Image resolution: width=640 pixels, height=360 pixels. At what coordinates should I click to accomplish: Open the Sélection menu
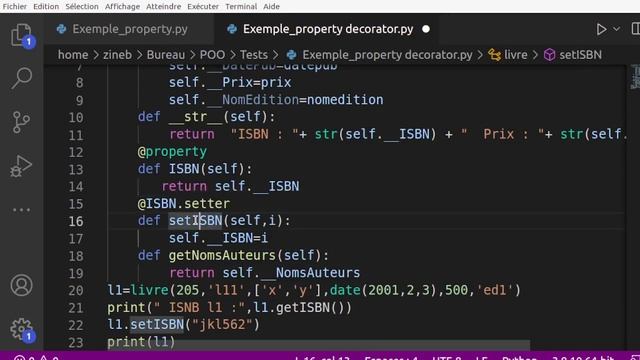[82, 7]
